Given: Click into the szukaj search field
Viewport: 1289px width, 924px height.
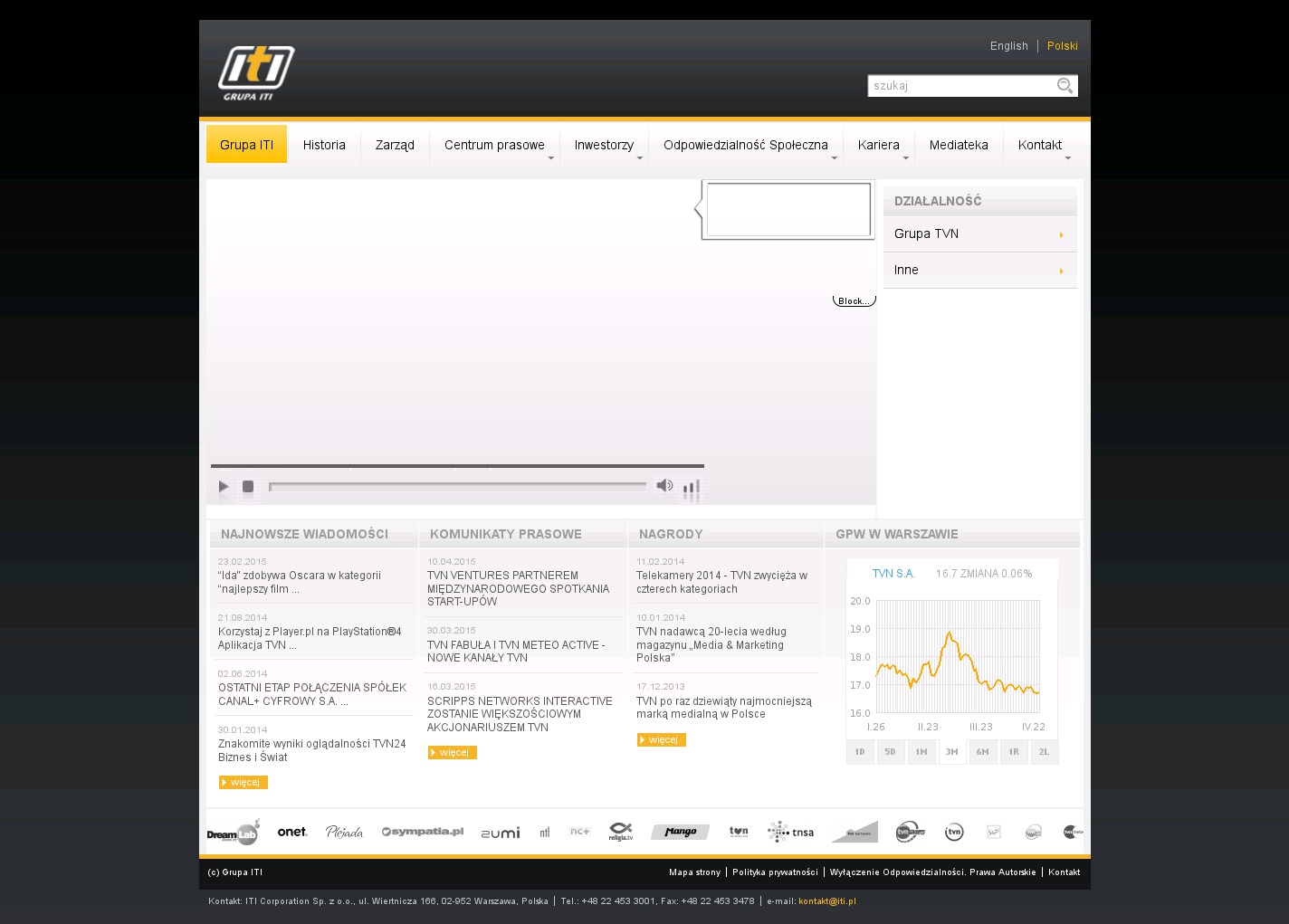Looking at the screenshot, I should [x=960, y=86].
